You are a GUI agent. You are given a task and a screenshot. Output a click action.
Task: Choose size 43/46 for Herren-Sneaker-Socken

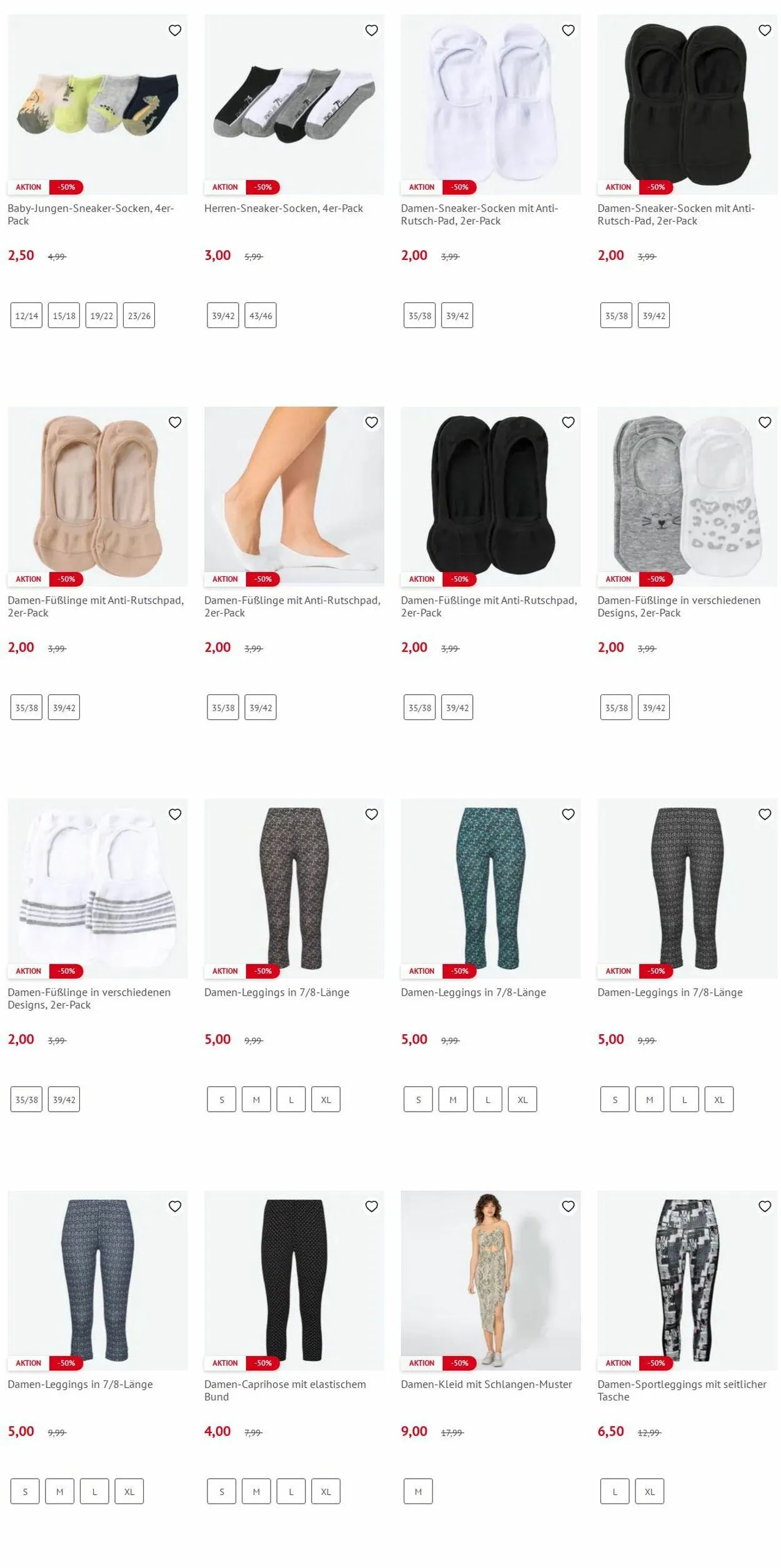(x=261, y=316)
